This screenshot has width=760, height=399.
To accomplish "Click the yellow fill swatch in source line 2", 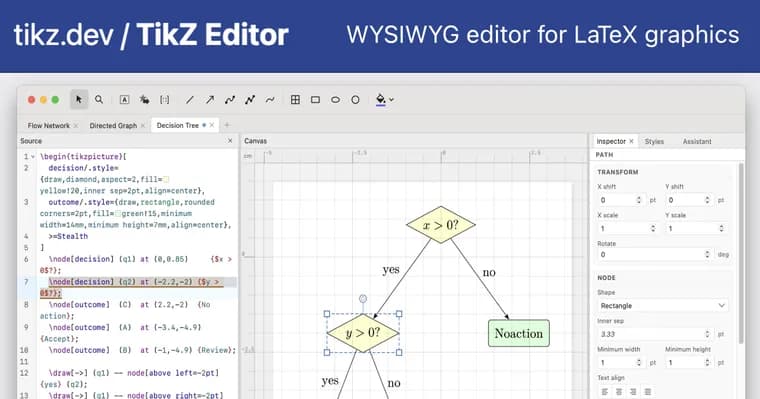I will [166, 179].
